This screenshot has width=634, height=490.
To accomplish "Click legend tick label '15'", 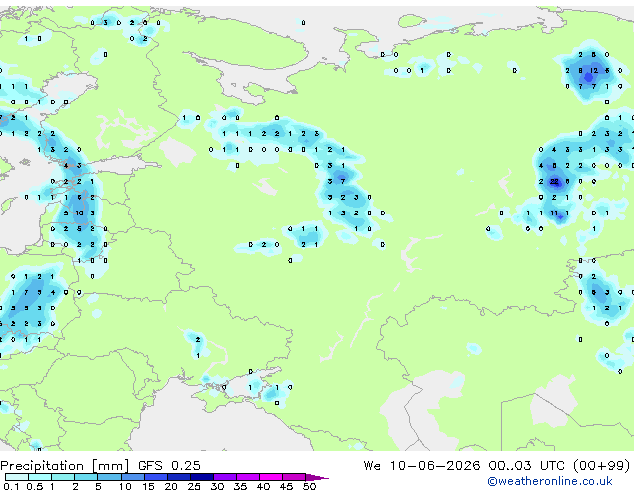I will 148,486.
